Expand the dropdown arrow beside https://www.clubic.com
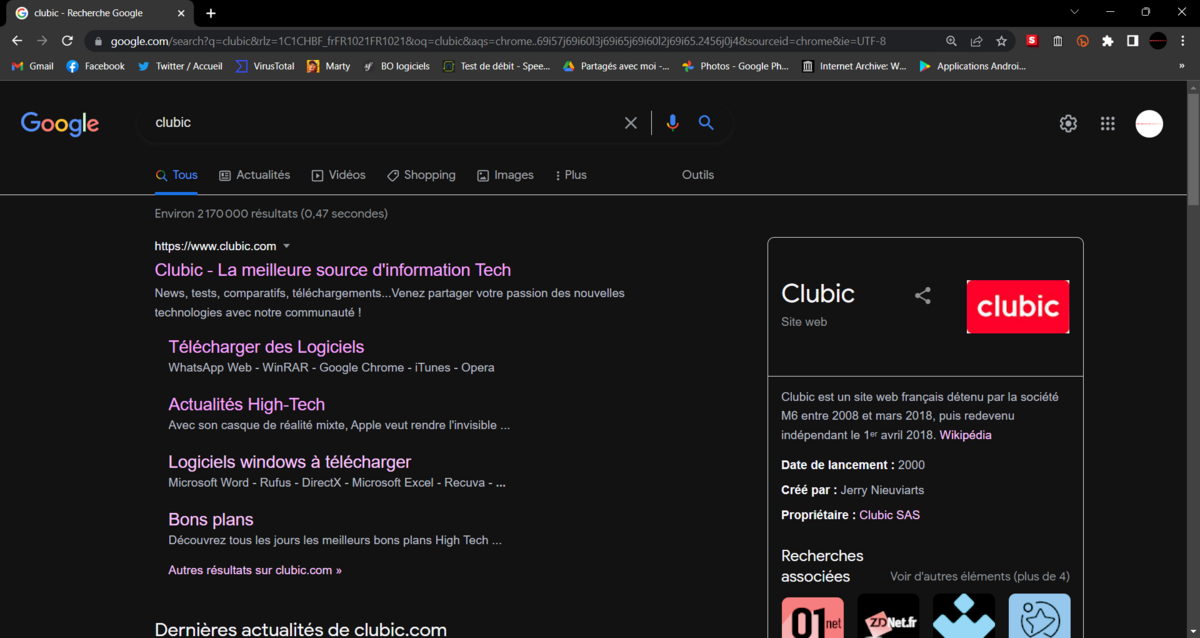 point(286,246)
